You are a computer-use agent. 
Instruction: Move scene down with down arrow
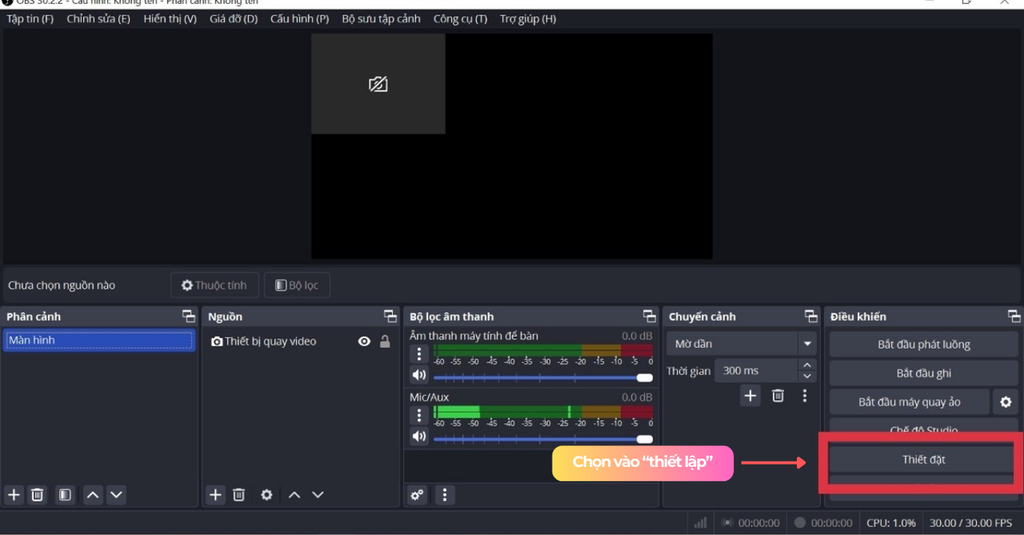[116, 494]
